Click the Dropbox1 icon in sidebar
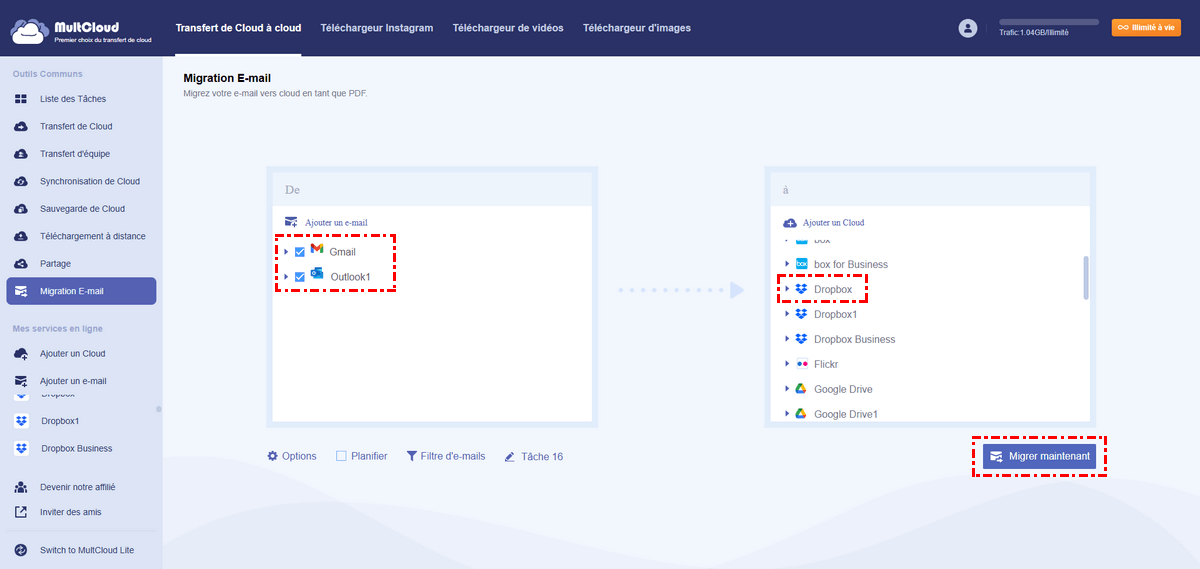 [x=21, y=421]
